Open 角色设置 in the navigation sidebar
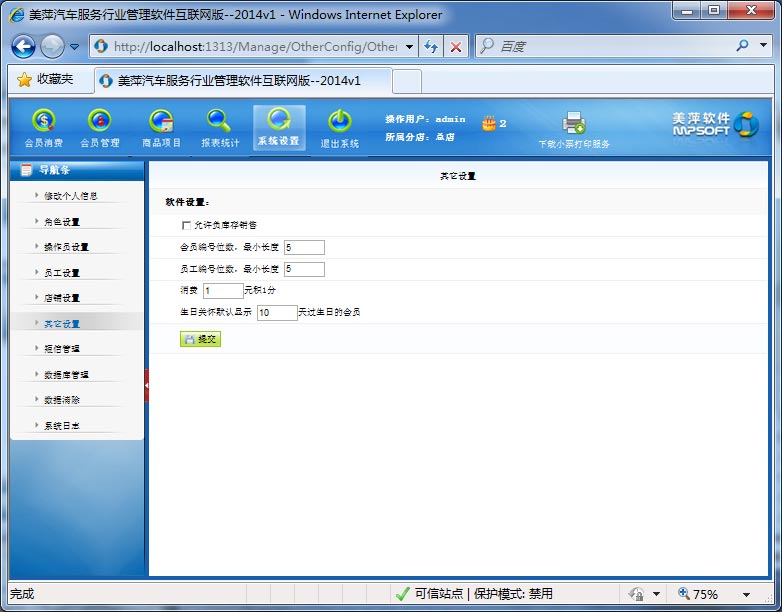The height and width of the screenshot is (612, 782). click(61, 222)
